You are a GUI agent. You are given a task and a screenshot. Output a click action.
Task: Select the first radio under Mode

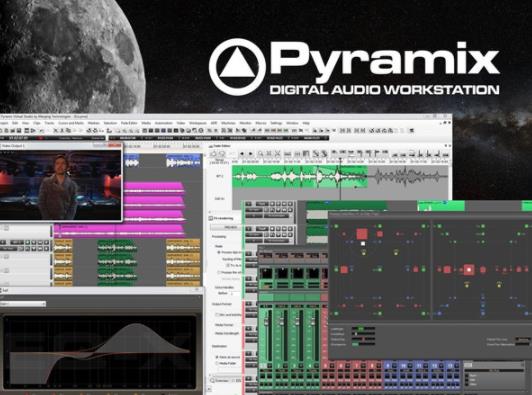tap(219, 252)
